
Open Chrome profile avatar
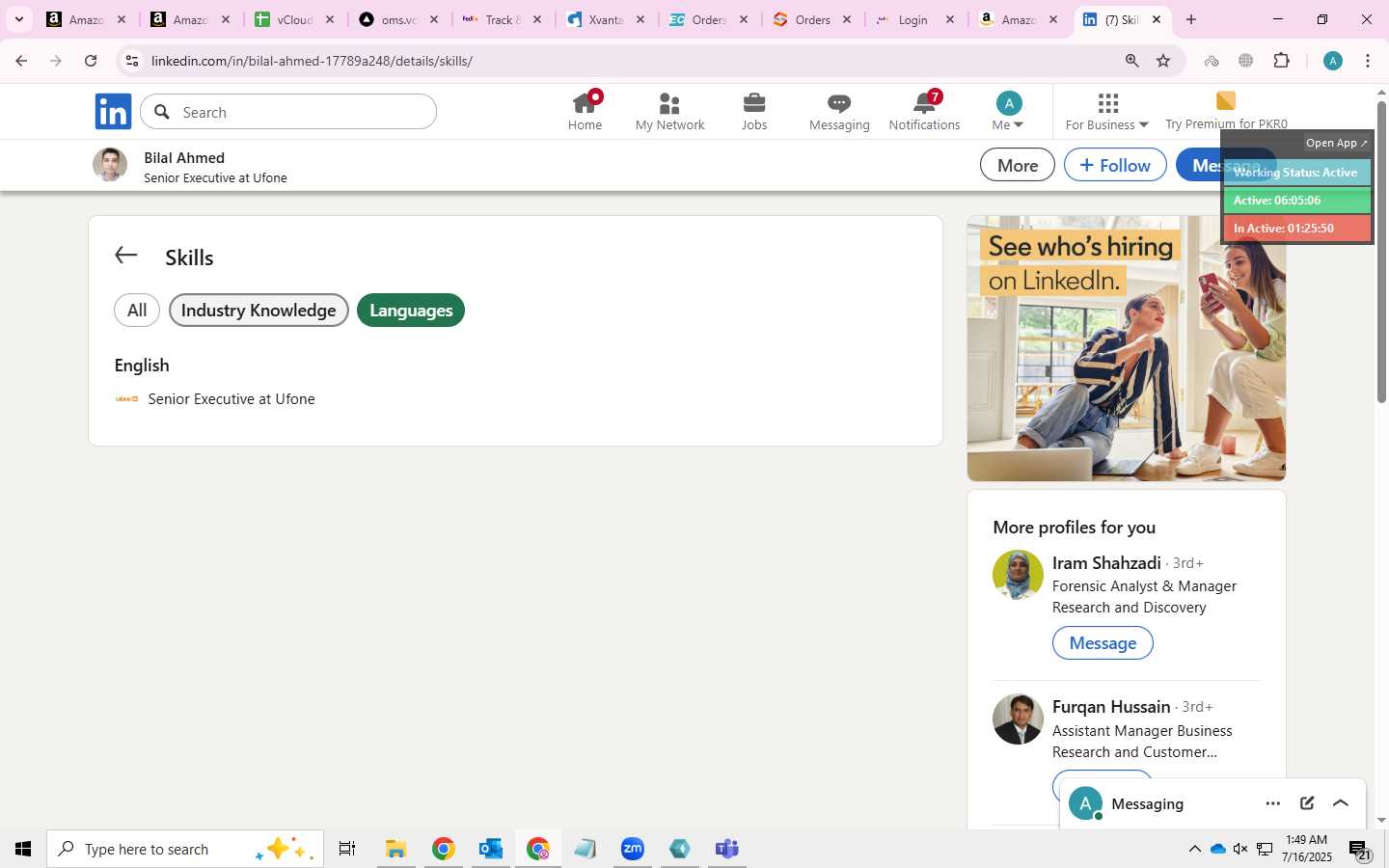(1333, 61)
